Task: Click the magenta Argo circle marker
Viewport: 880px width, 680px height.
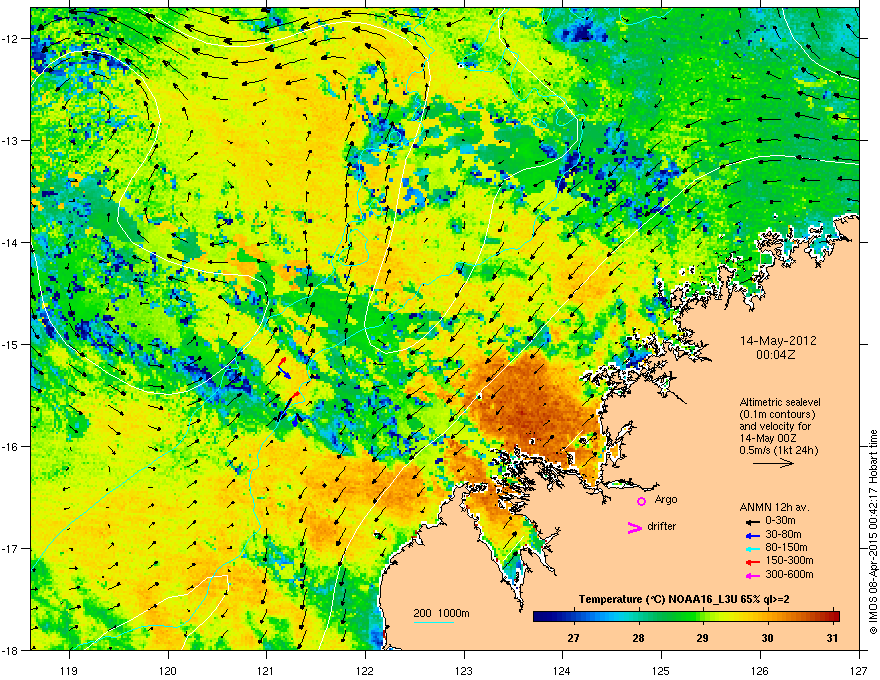Action: (641, 501)
